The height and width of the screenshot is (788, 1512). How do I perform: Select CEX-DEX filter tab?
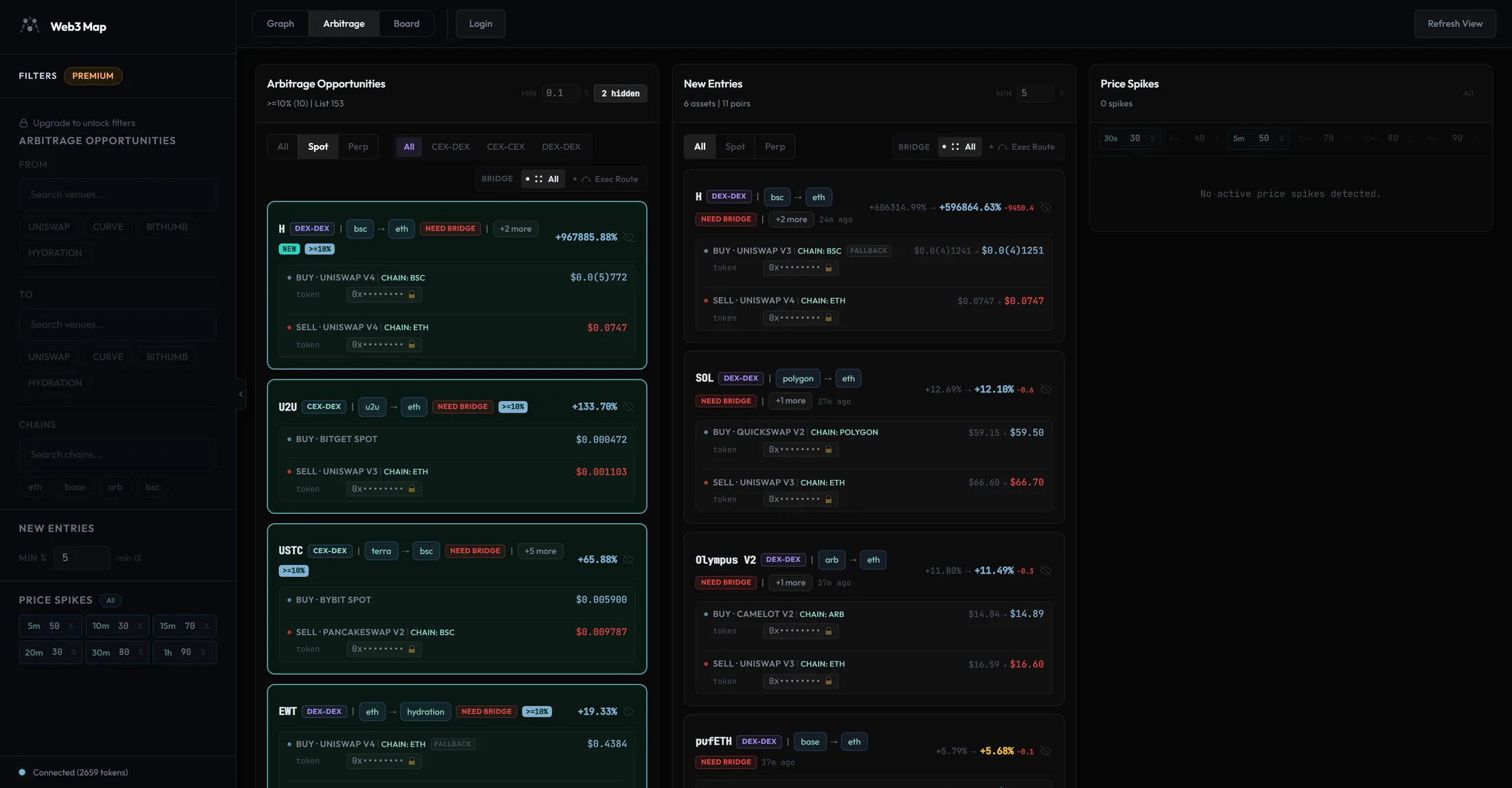click(450, 146)
